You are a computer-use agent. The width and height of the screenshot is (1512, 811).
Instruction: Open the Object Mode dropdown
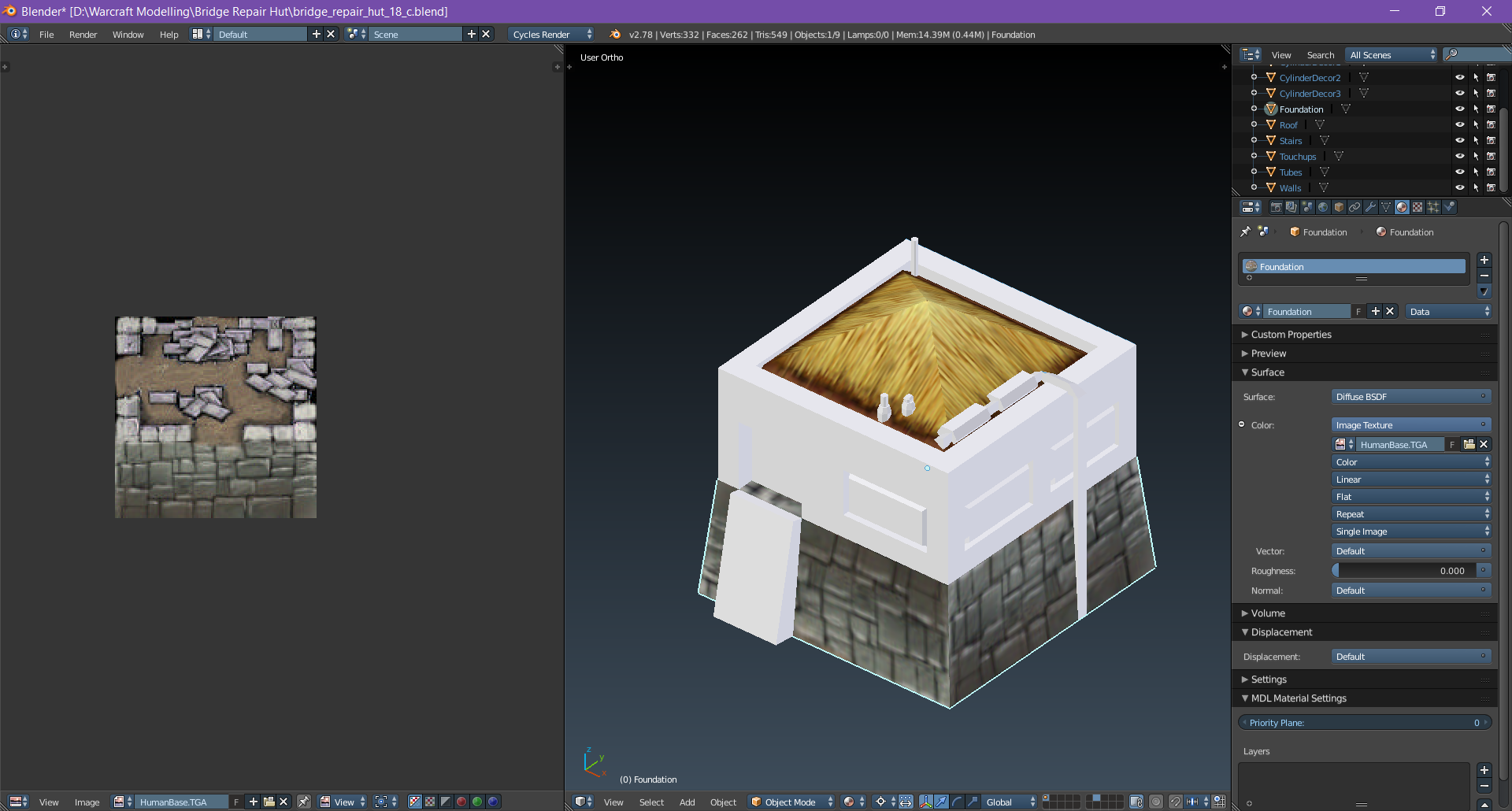(x=791, y=802)
